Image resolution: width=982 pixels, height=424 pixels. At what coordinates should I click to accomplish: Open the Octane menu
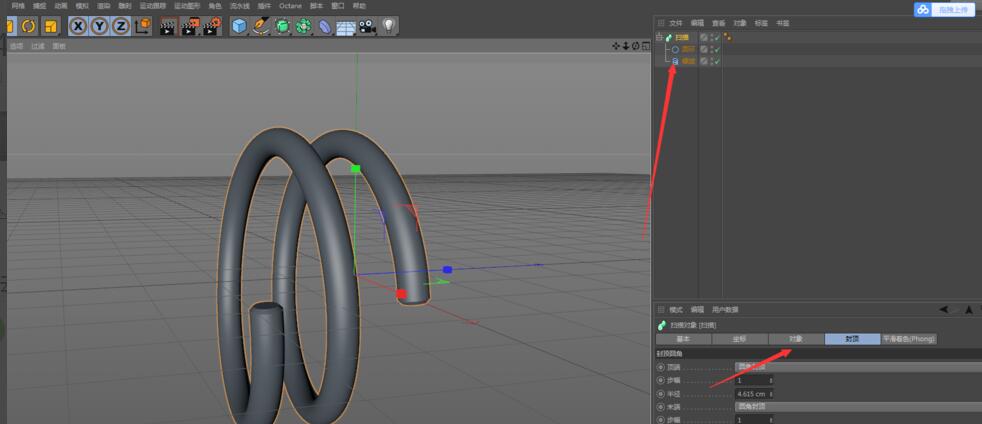click(290, 6)
